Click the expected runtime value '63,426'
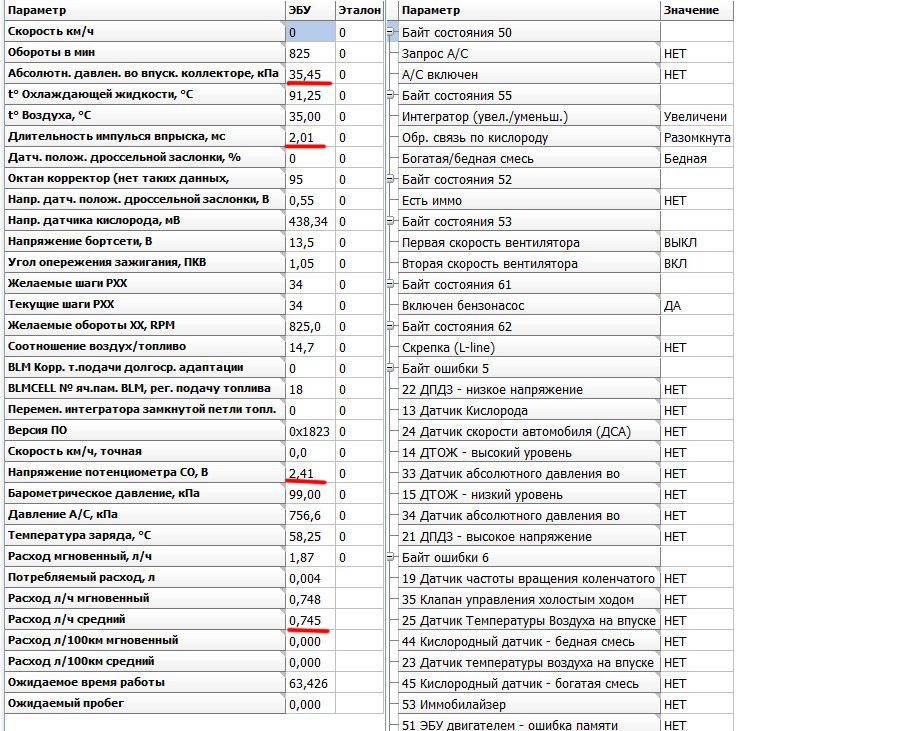The height and width of the screenshot is (731, 900). pyautogui.click(x=308, y=683)
